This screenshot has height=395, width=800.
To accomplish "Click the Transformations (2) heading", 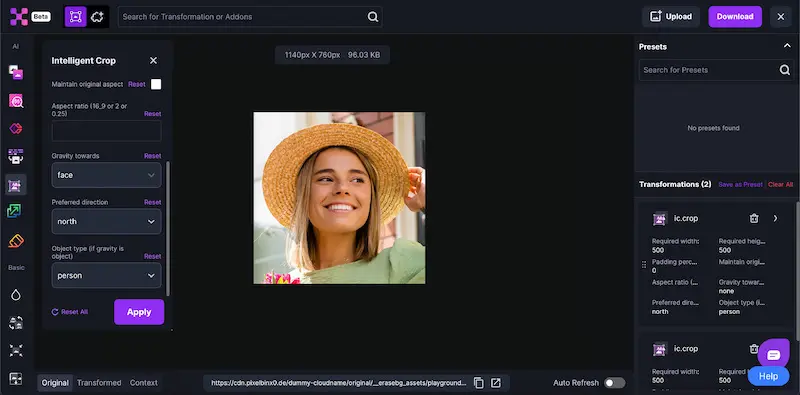I will [675, 184].
